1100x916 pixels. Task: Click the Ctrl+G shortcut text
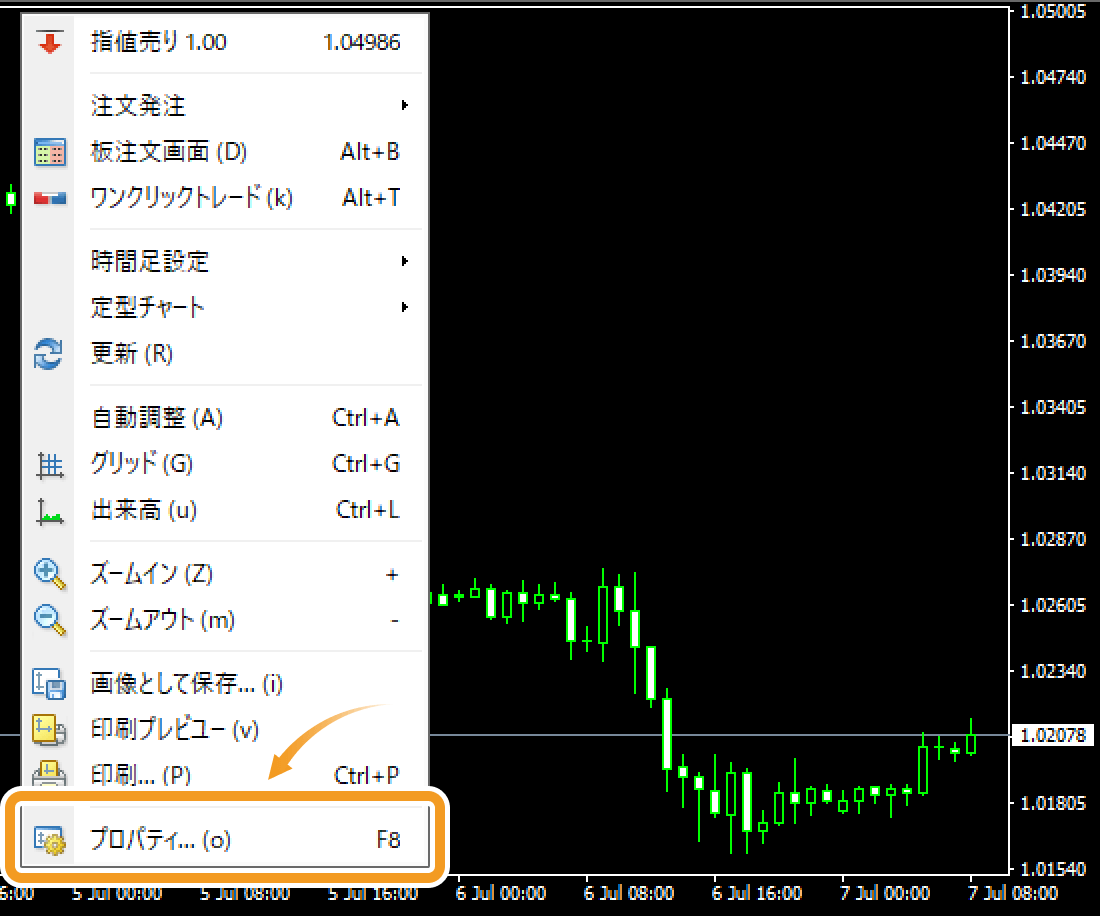(x=365, y=464)
